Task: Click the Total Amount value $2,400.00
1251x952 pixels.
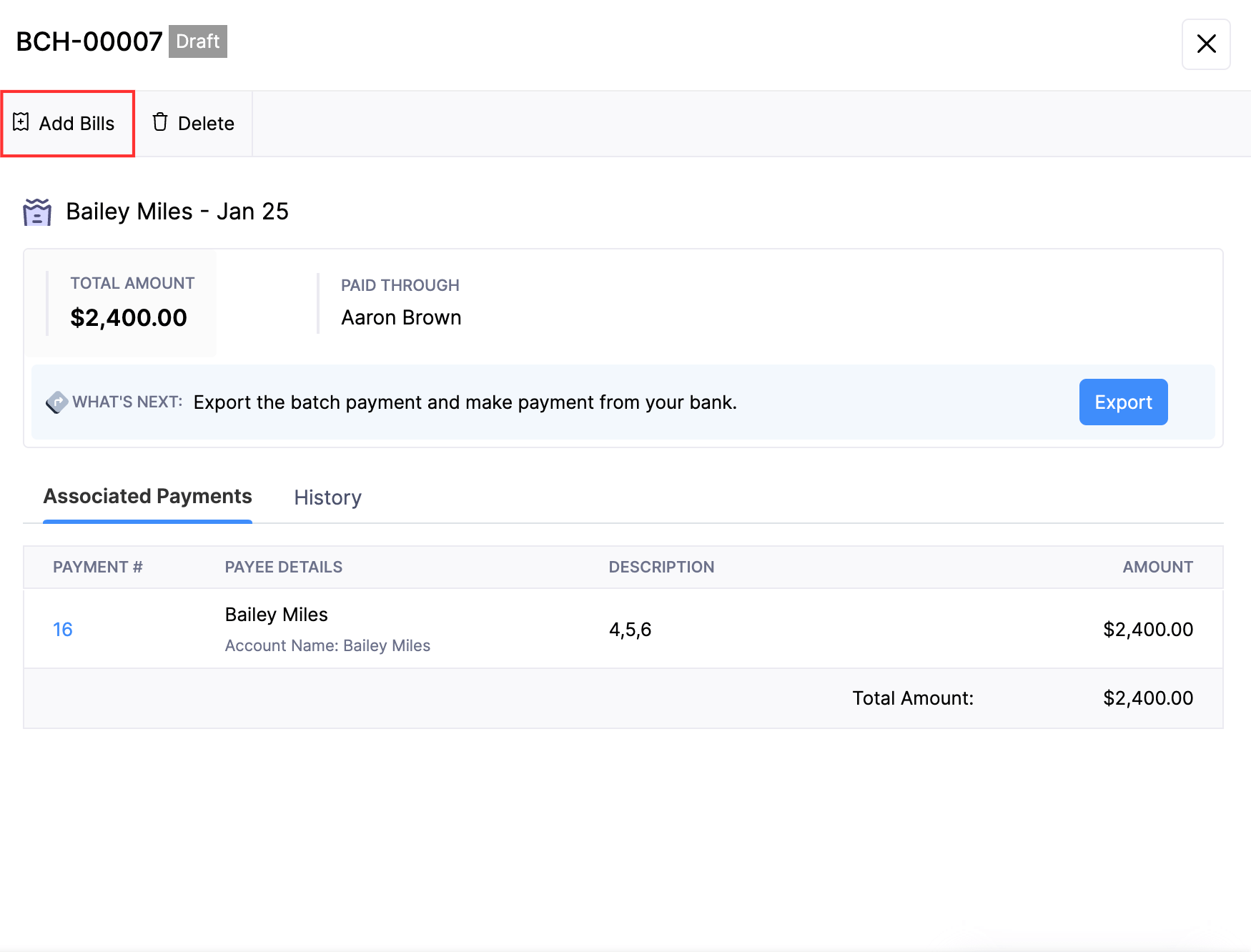Action: pos(1148,698)
